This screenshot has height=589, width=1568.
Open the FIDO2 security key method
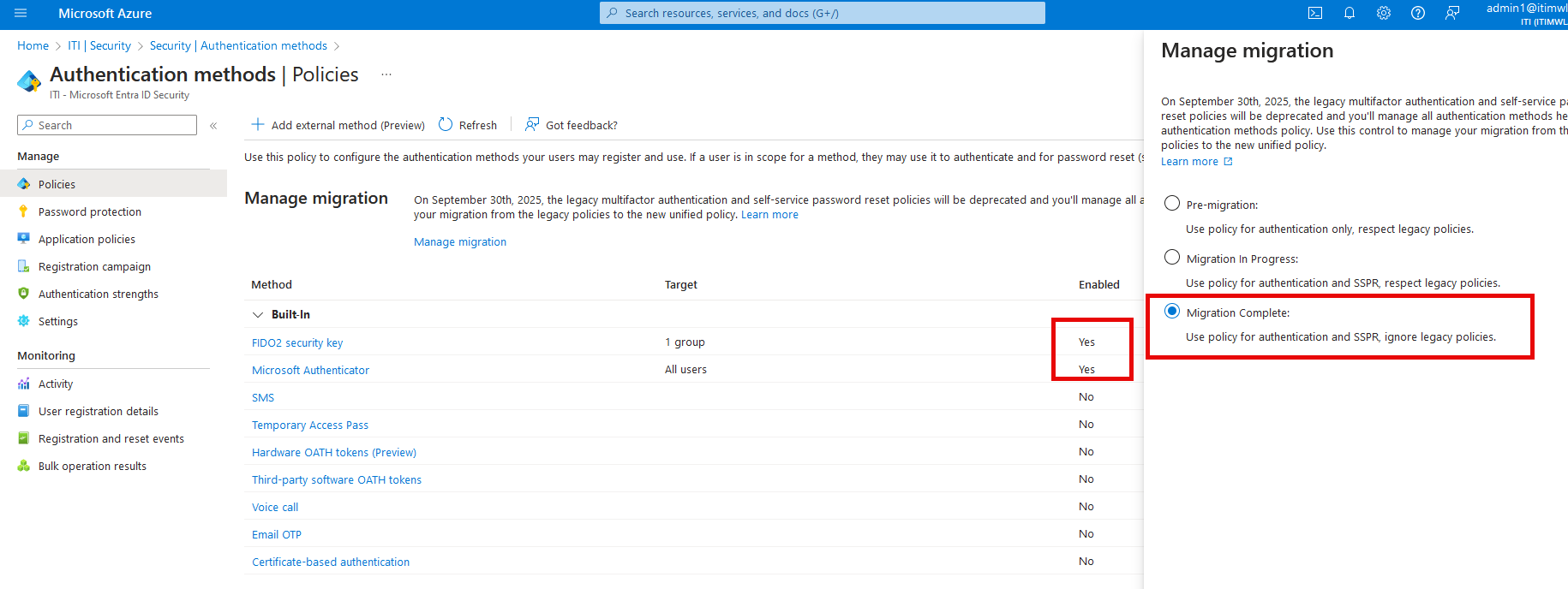[x=297, y=342]
